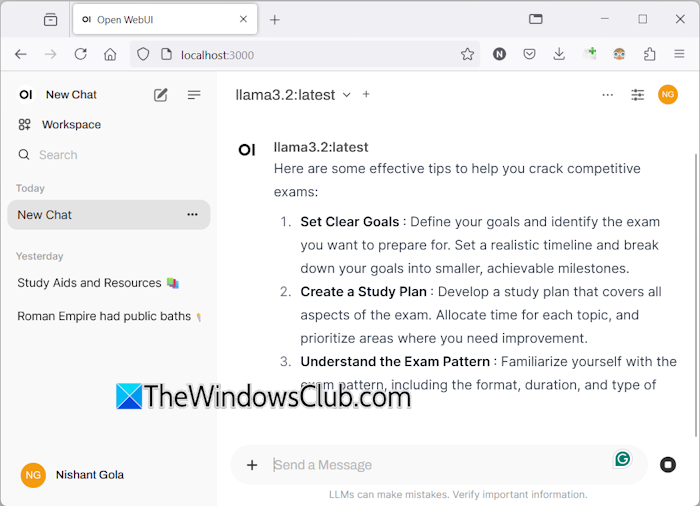Click the OI model avatar beside the response
The image size is (700, 506).
point(247,150)
